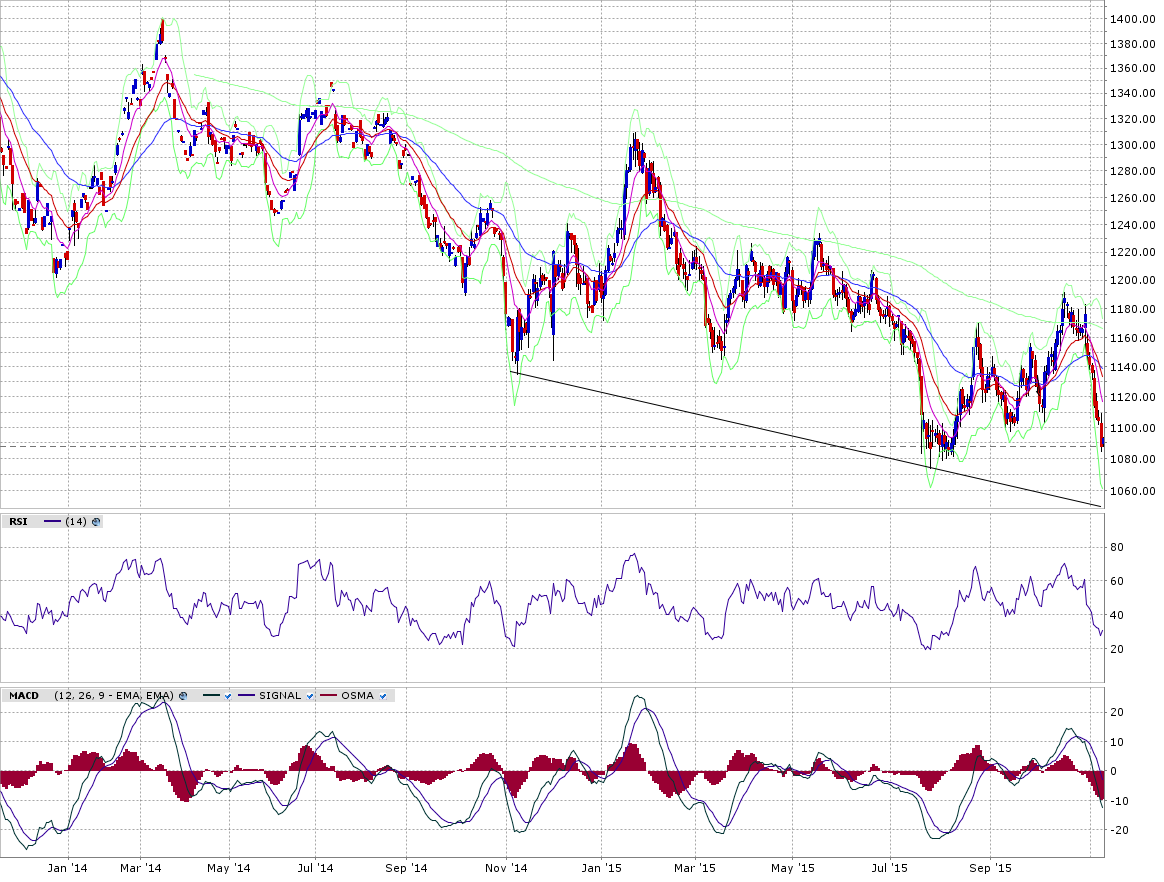The image size is (1164, 882).
Task: Toggle the OSMA histogram checkbox
Action: pyautogui.click(x=383, y=696)
